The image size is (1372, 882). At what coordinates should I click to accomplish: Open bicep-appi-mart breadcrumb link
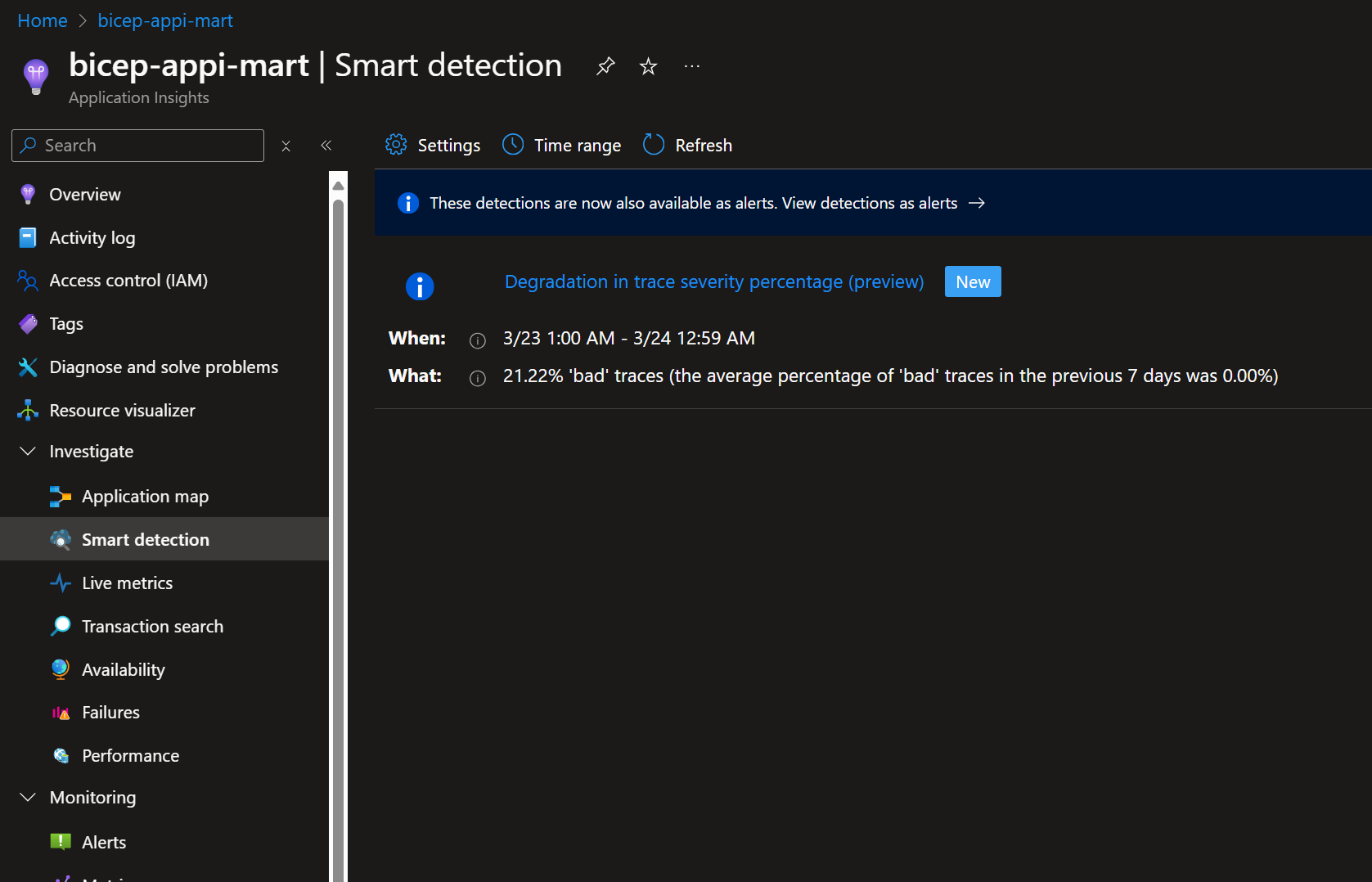coord(165,20)
